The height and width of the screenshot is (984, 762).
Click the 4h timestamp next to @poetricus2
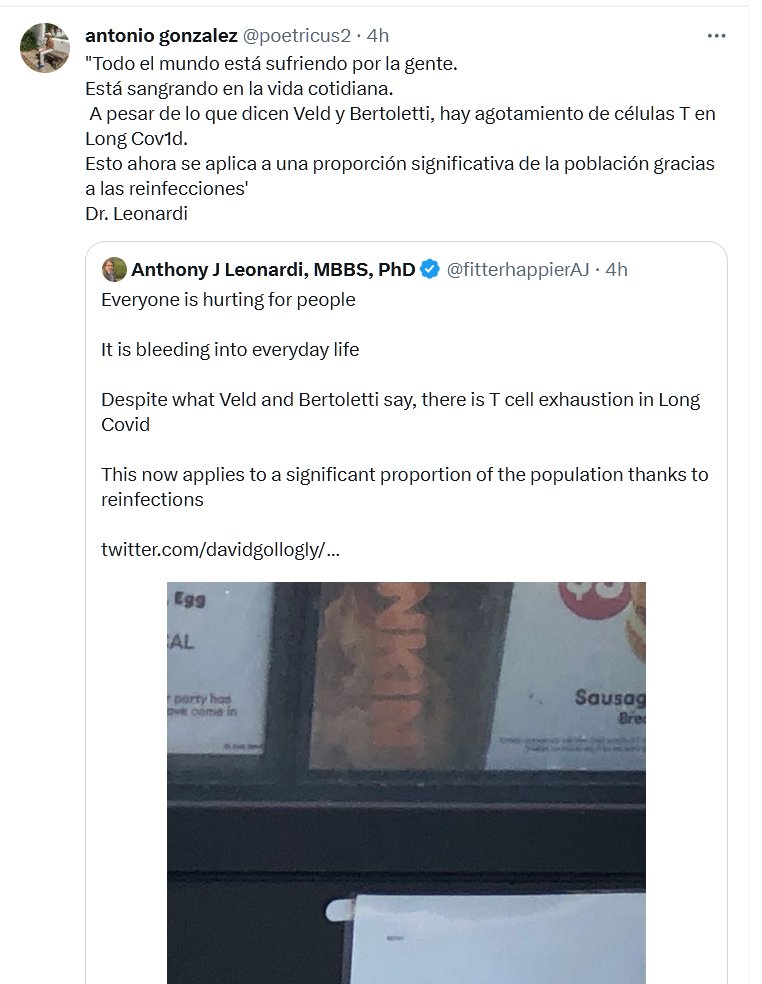377,36
